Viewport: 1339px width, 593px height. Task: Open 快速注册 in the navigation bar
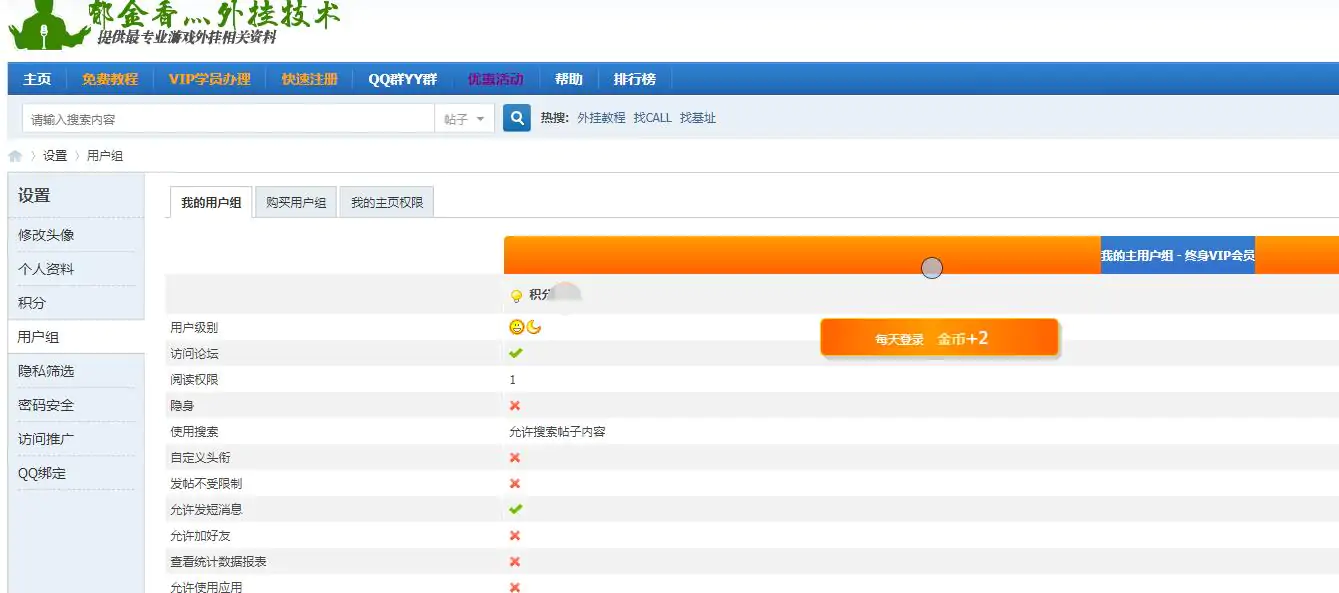tap(310, 79)
